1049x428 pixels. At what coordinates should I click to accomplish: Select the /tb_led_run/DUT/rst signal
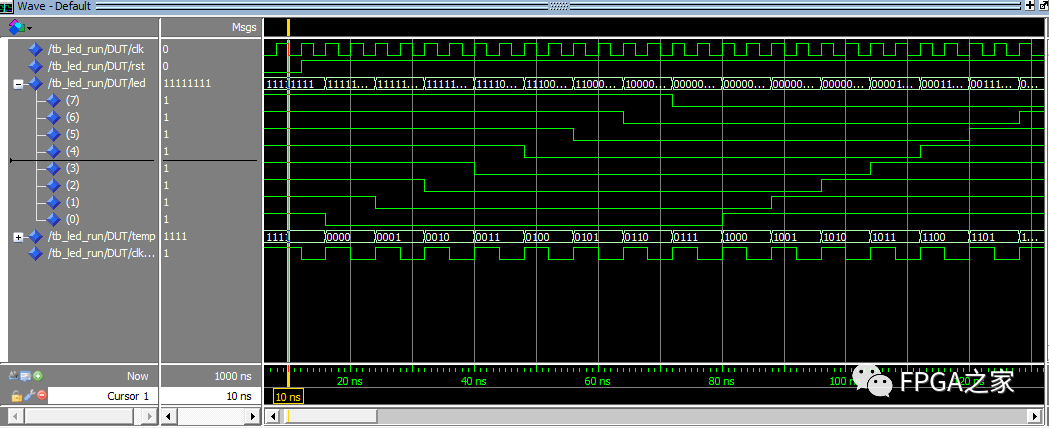click(x=95, y=66)
